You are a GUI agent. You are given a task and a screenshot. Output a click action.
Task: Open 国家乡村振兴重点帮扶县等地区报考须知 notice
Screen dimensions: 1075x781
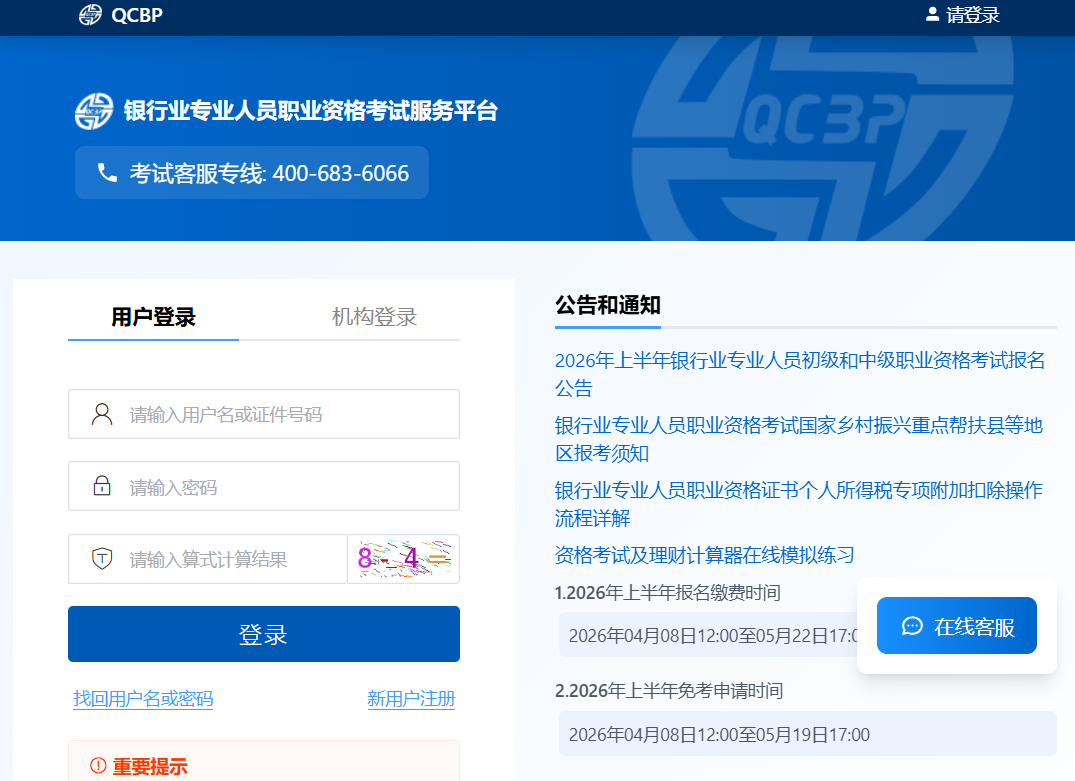[x=799, y=439]
